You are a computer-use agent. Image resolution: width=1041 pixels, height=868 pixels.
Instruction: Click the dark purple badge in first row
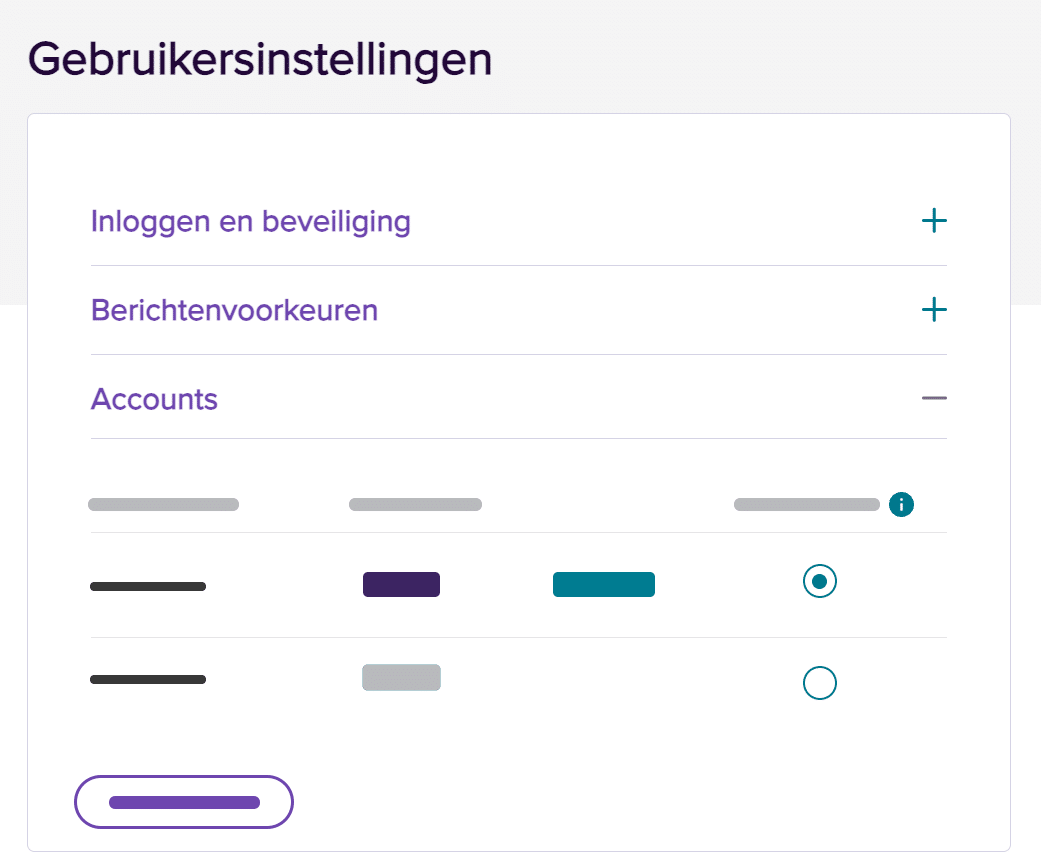(401, 584)
